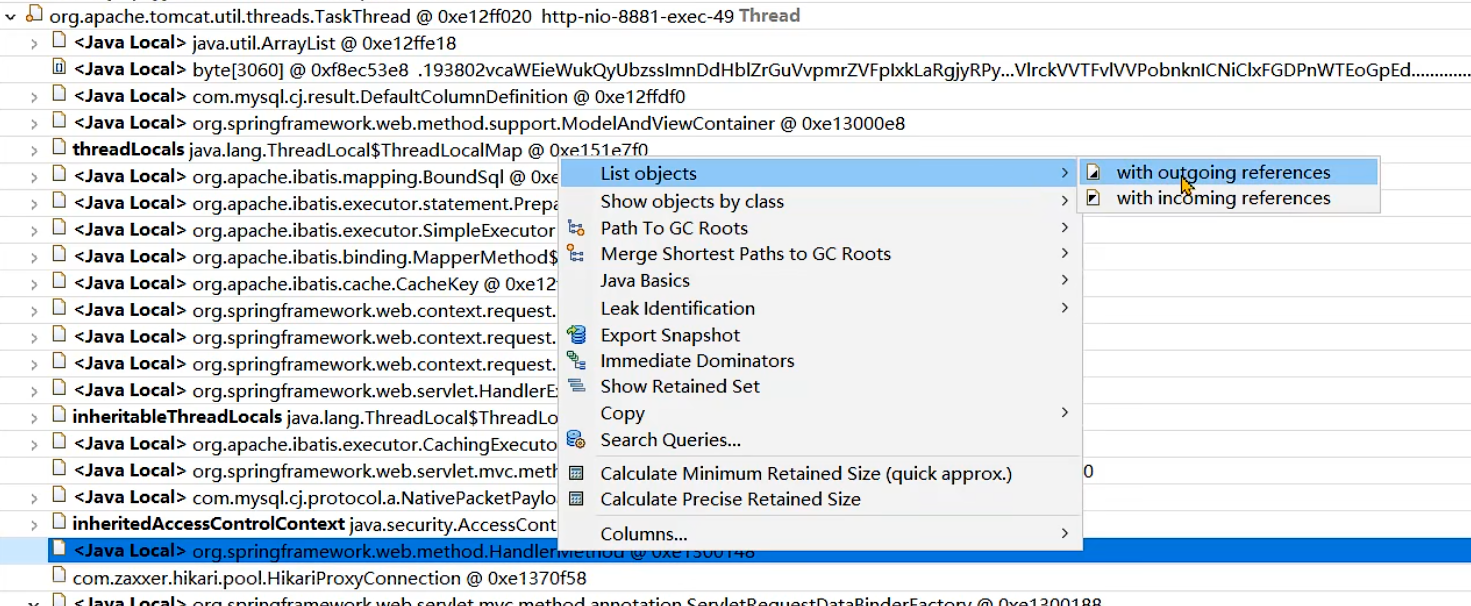Screen dimensions: 1471x606
Task: Expand the ibatis SimpleExecutor node
Action: (34, 231)
